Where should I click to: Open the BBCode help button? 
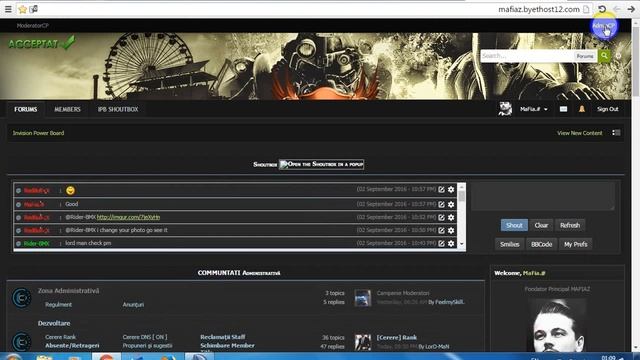click(541, 244)
